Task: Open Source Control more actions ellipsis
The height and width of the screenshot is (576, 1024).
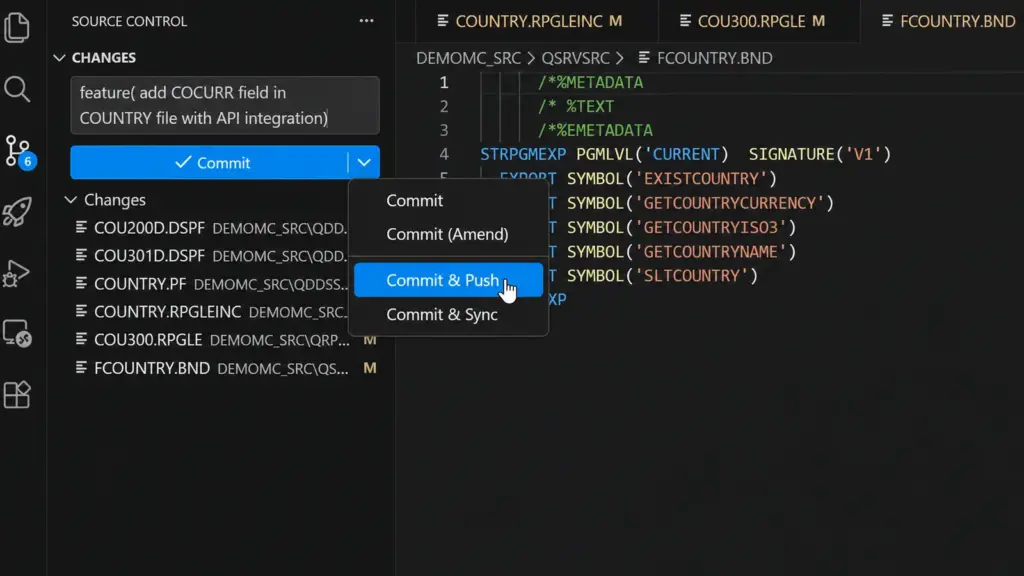Action: 366,21
